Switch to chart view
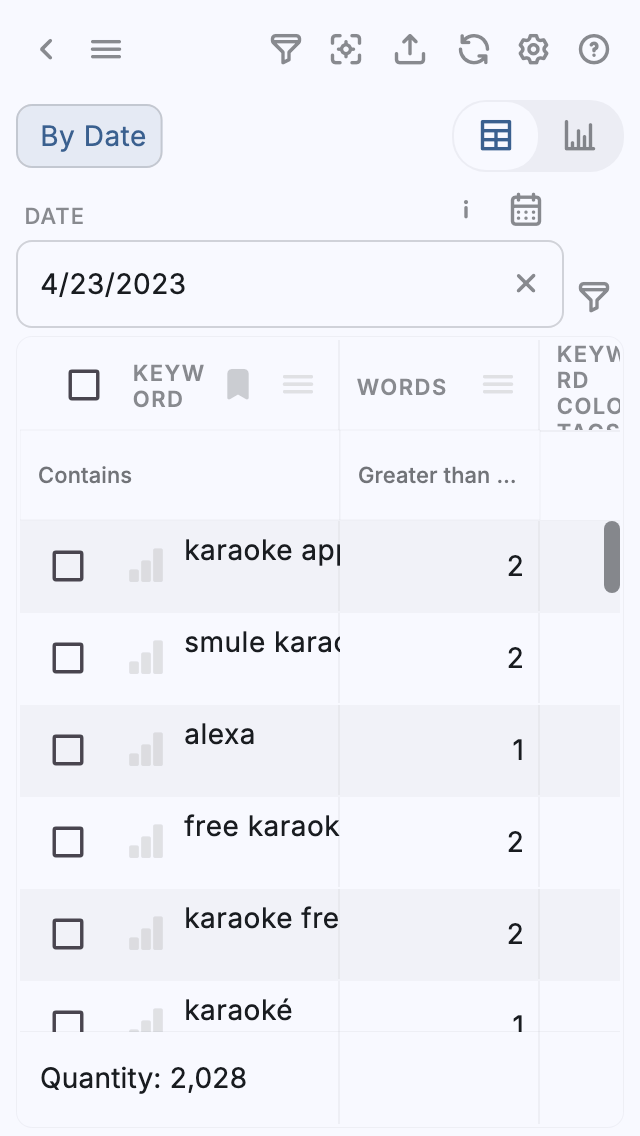 pyautogui.click(x=579, y=136)
